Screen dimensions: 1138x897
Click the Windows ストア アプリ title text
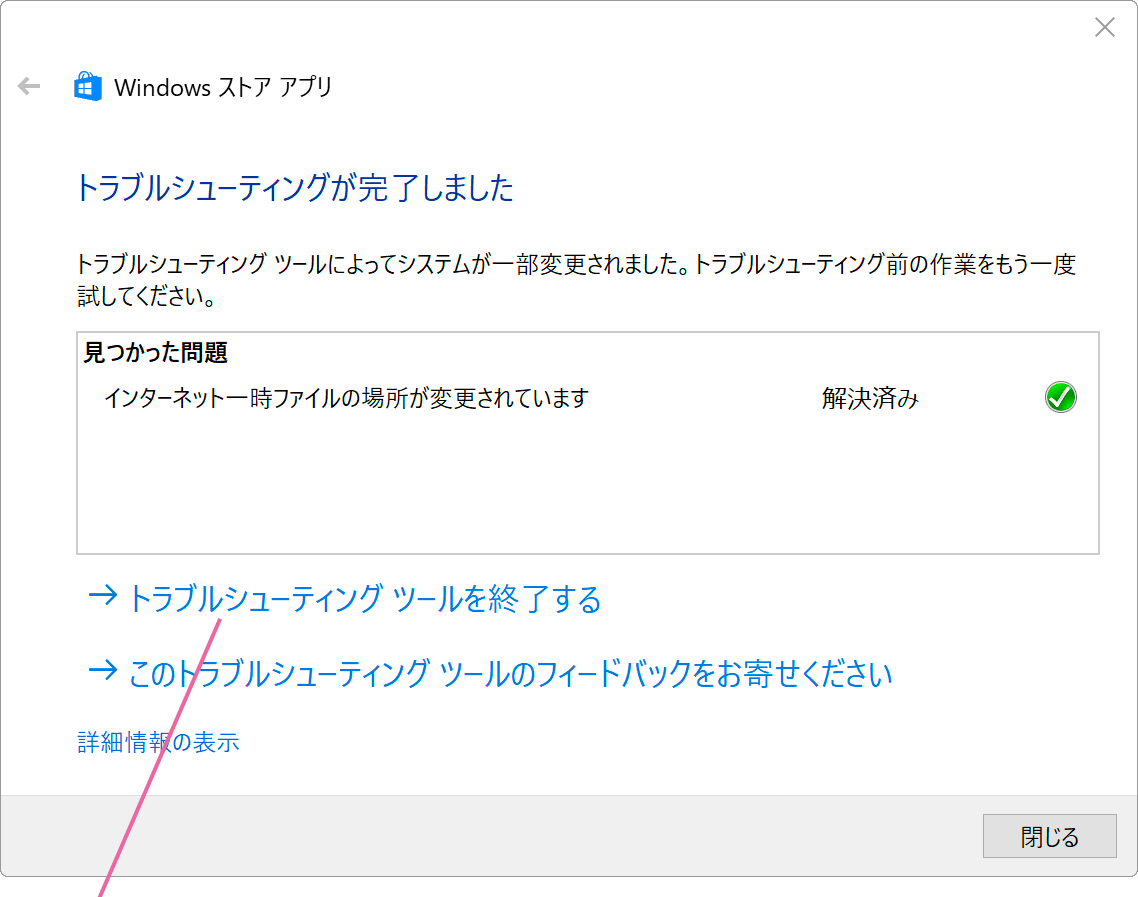click(223, 87)
